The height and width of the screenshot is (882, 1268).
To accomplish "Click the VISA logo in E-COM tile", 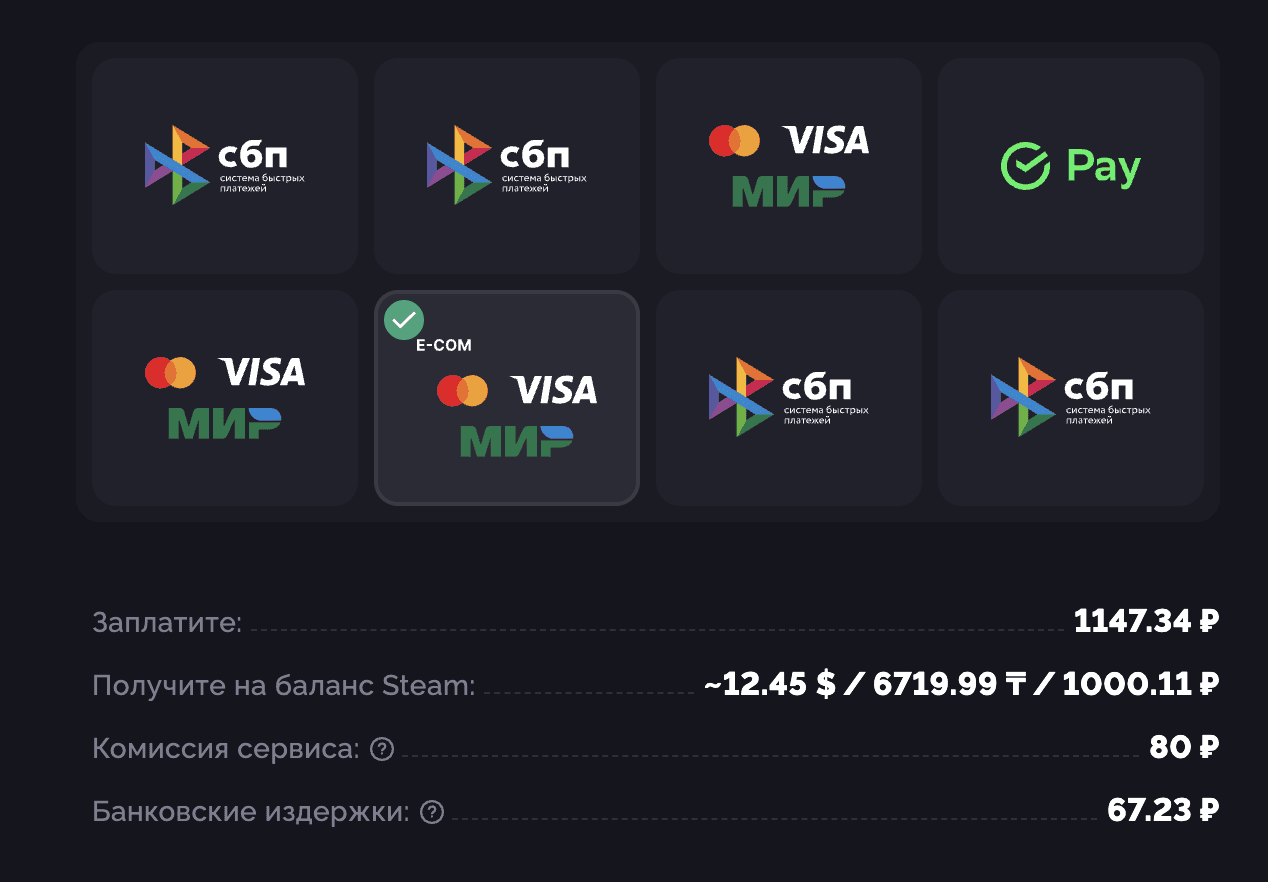I will 553,390.
